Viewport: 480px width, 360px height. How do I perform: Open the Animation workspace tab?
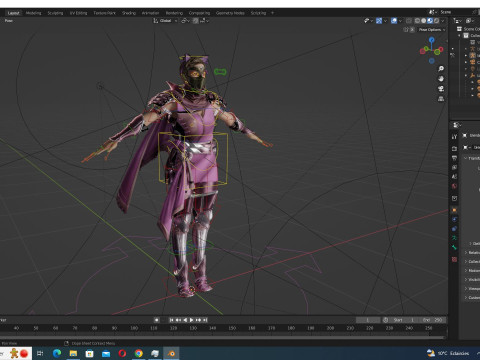[150, 13]
